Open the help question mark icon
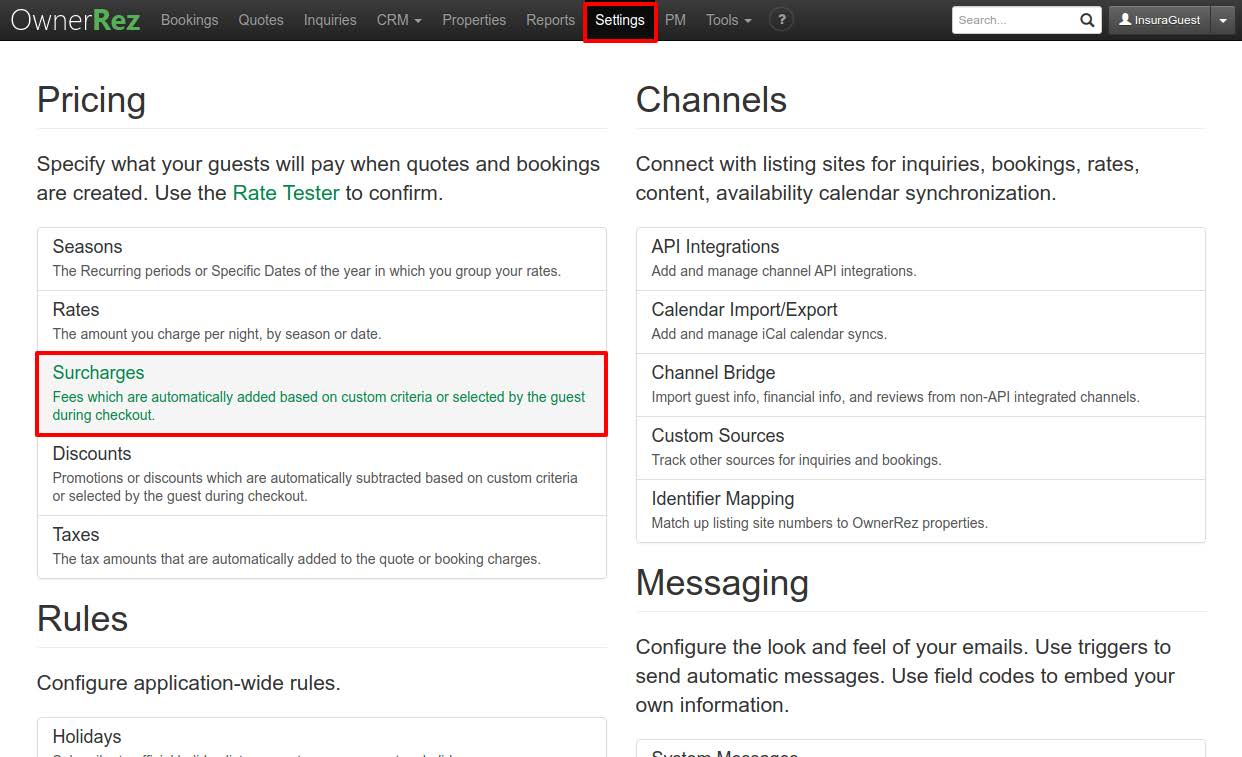This screenshot has height=757, width=1242. pos(782,19)
